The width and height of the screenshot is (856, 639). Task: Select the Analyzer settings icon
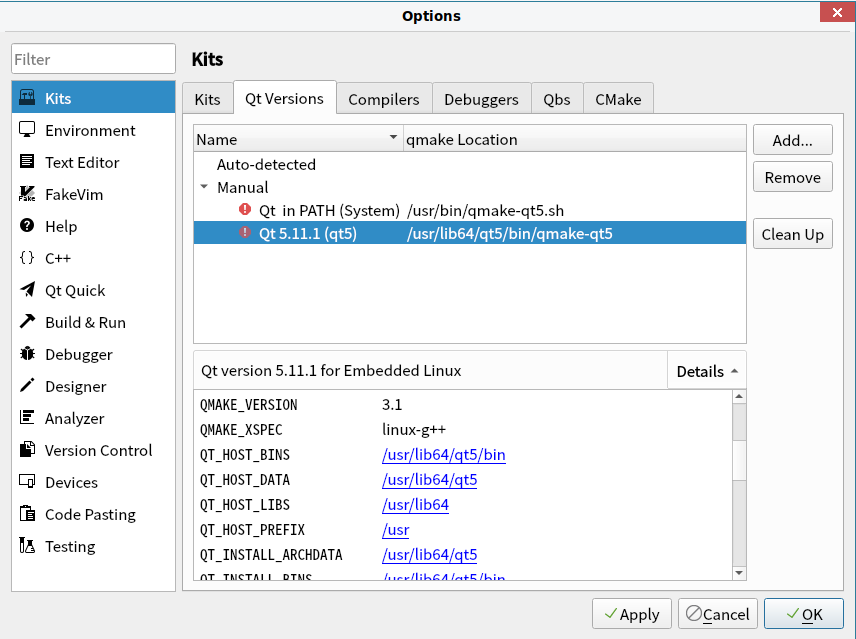[27, 418]
